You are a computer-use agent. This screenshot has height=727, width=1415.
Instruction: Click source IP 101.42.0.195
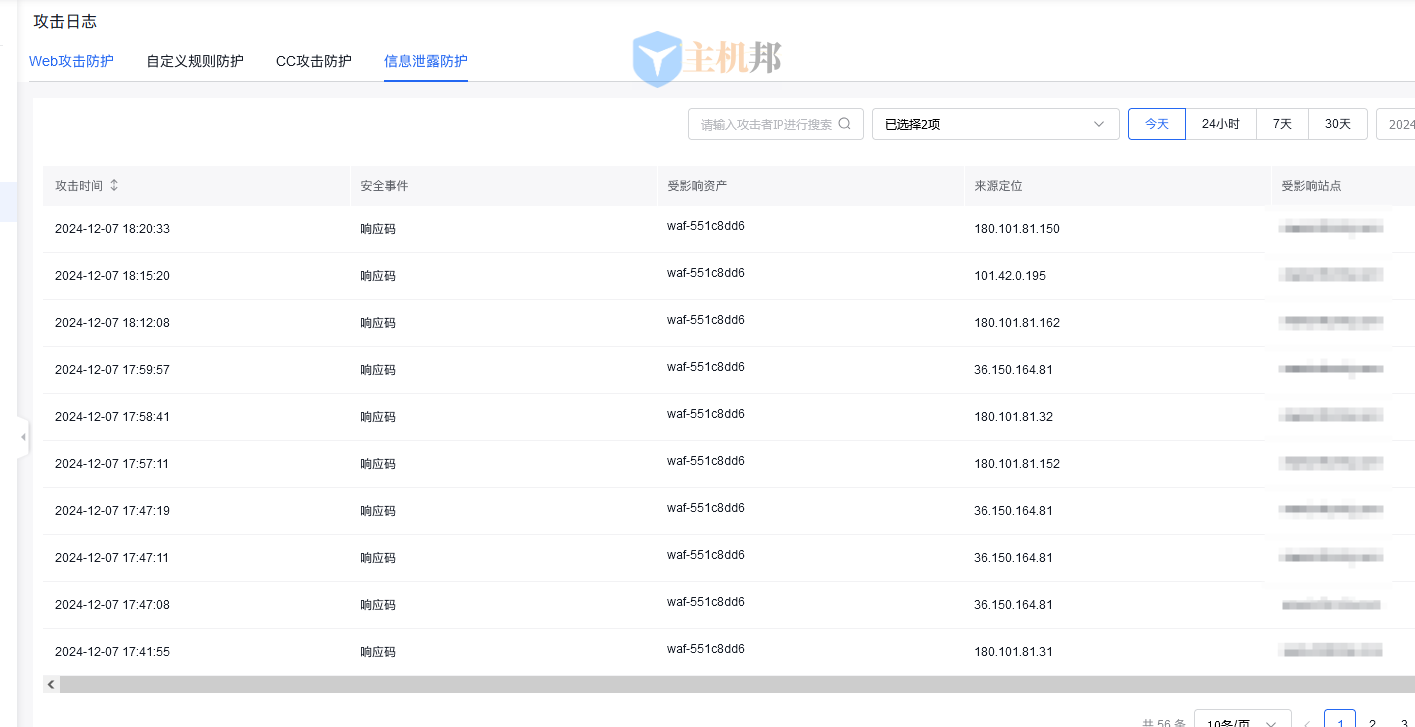1010,276
